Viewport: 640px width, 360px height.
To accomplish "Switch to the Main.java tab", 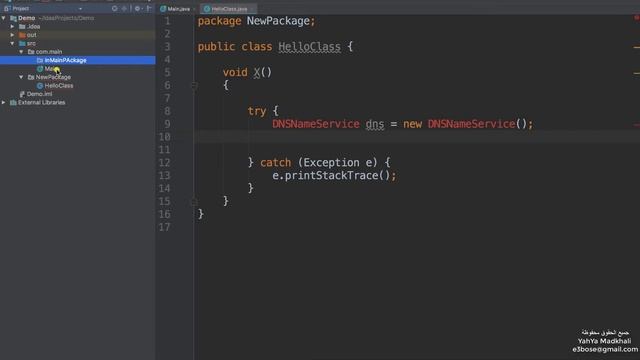I will coord(178,9).
